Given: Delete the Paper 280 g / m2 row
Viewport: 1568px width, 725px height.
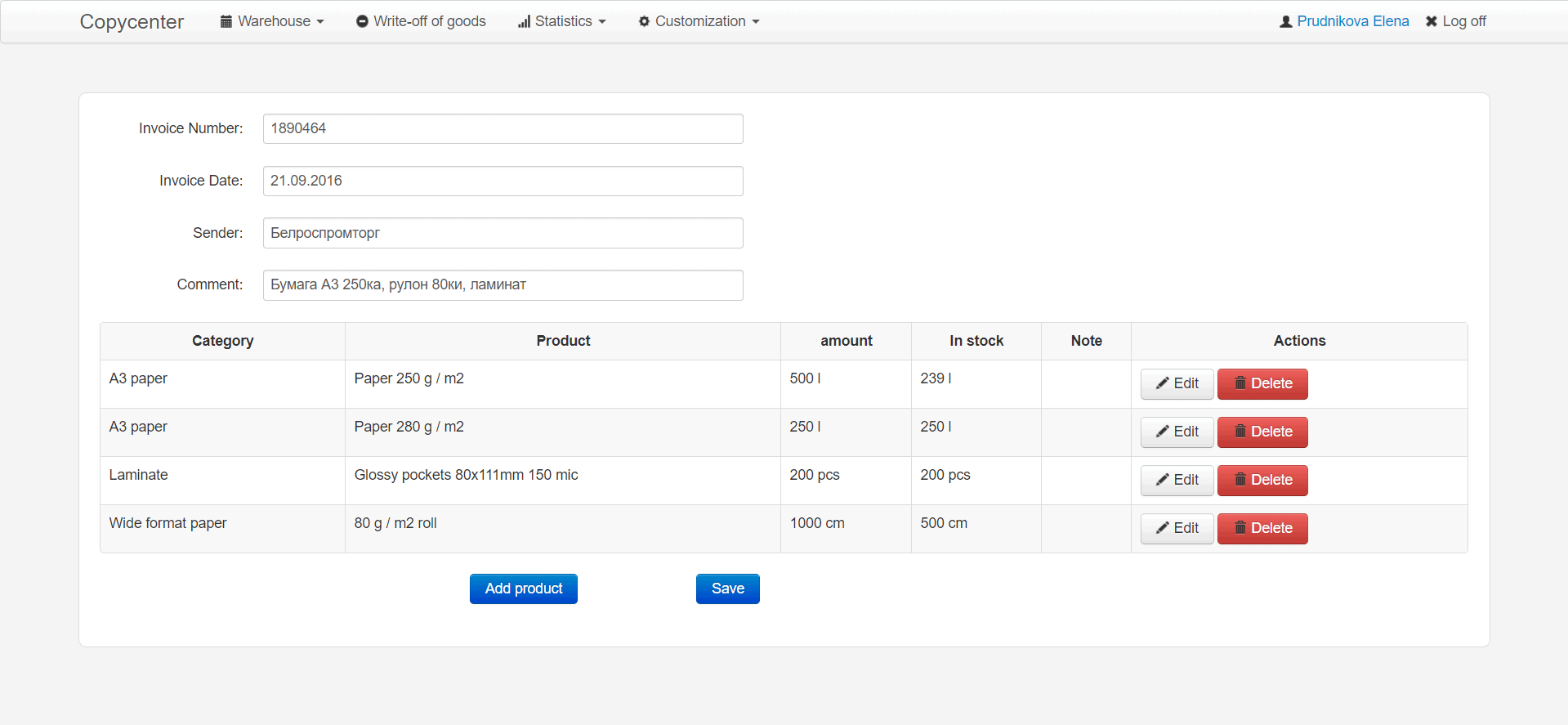Looking at the screenshot, I should pos(1262,432).
